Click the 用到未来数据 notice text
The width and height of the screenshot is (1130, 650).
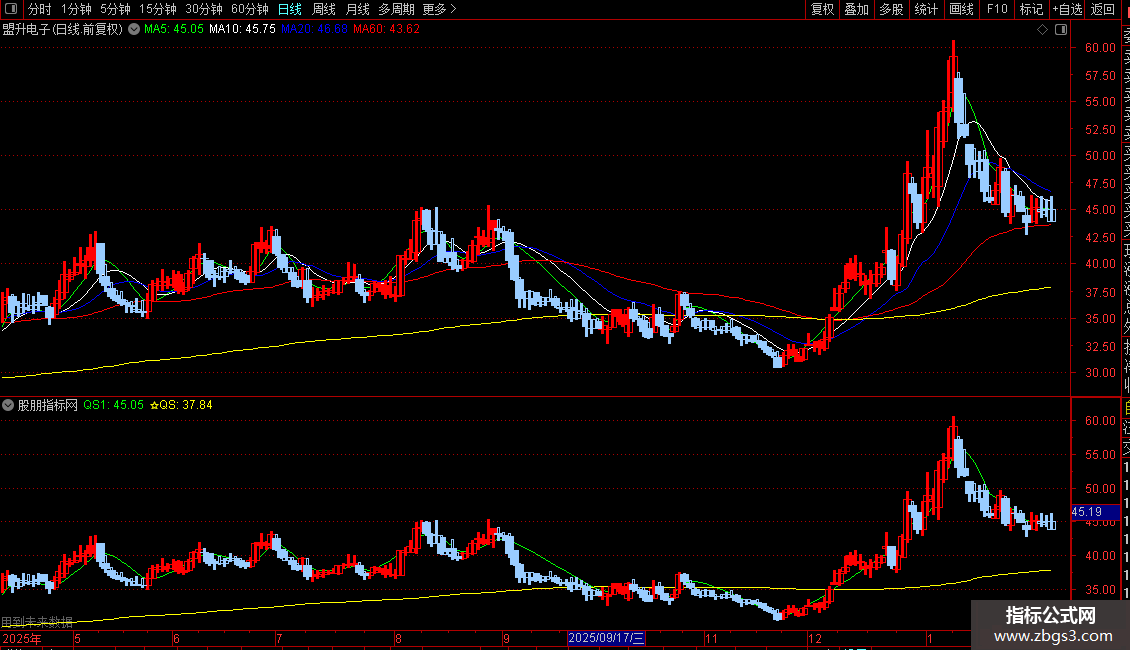coord(37,622)
